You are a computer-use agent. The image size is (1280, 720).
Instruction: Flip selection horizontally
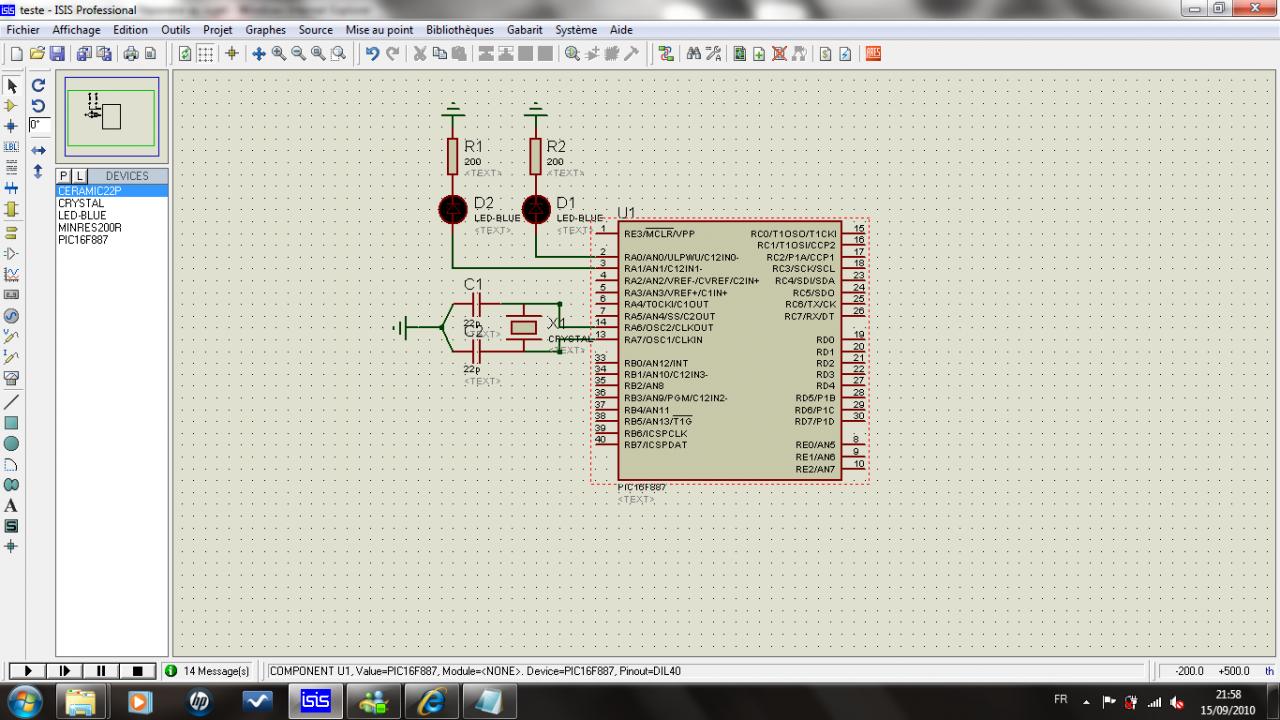pos(38,150)
